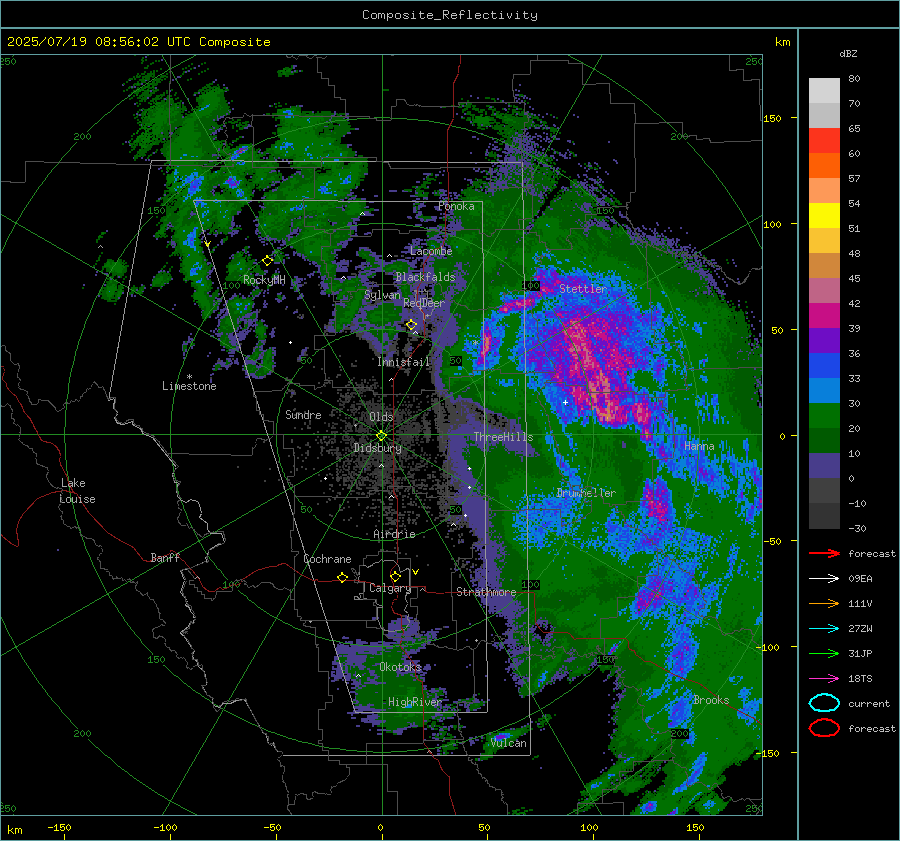Select the red 'forecast' ellipse legend icon
900x841 pixels.
tap(824, 728)
